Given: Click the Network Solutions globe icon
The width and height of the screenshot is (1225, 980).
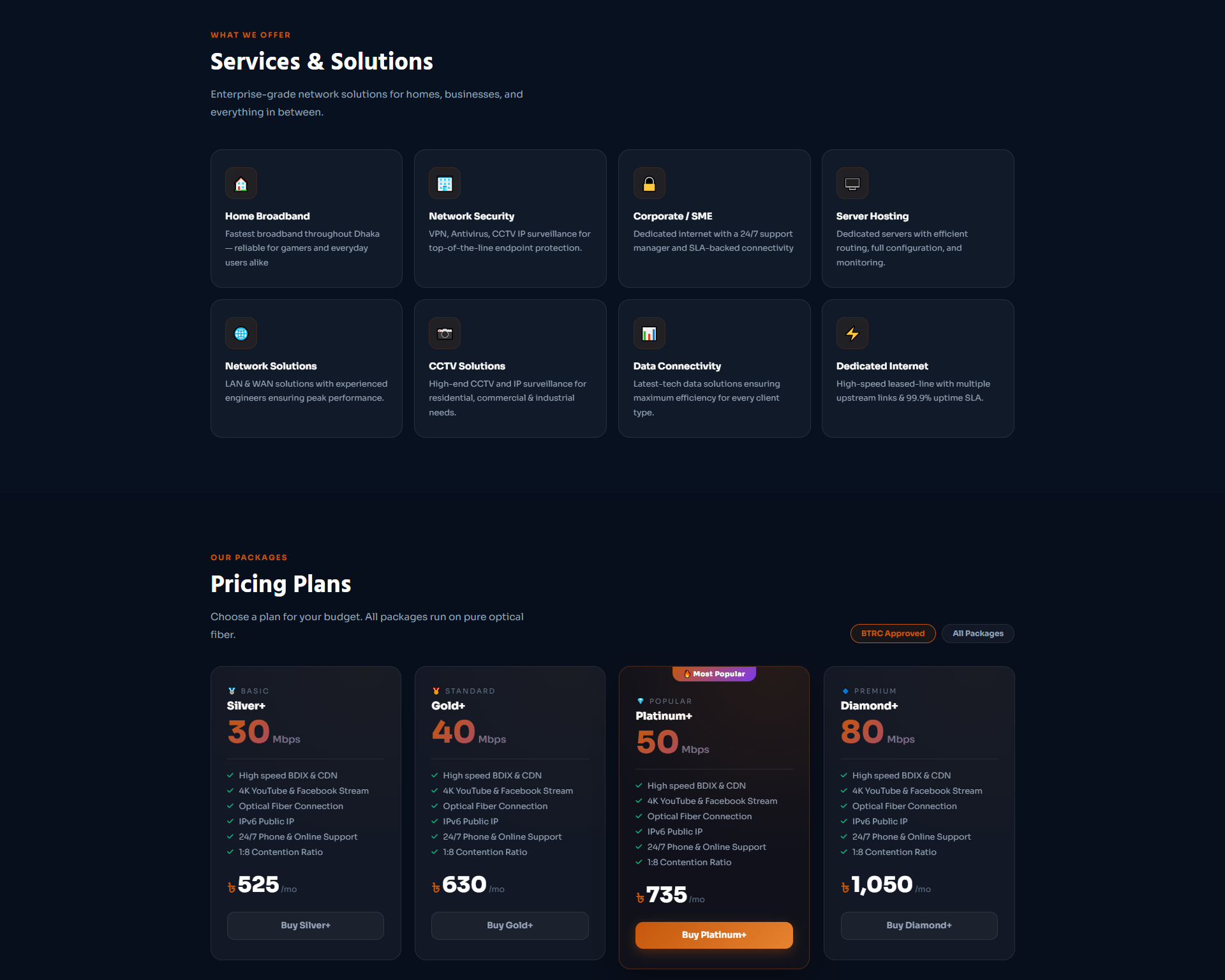Looking at the screenshot, I should tap(241, 334).
